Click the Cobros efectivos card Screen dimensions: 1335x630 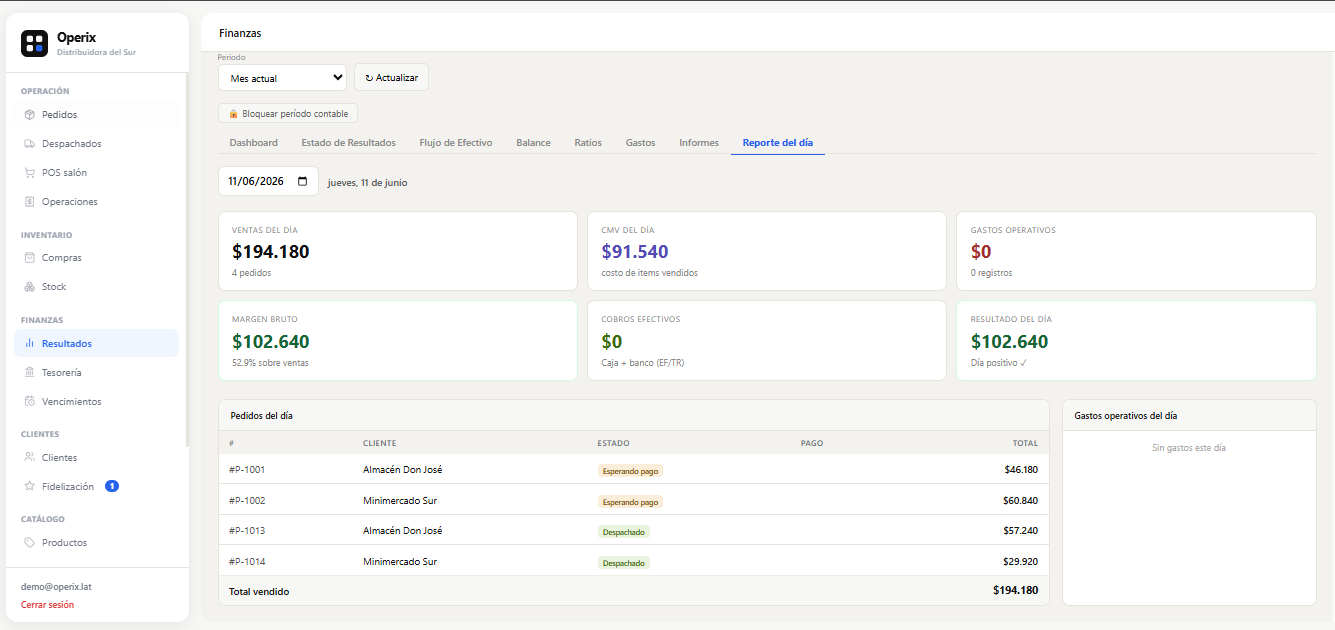click(x=767, y=341)
